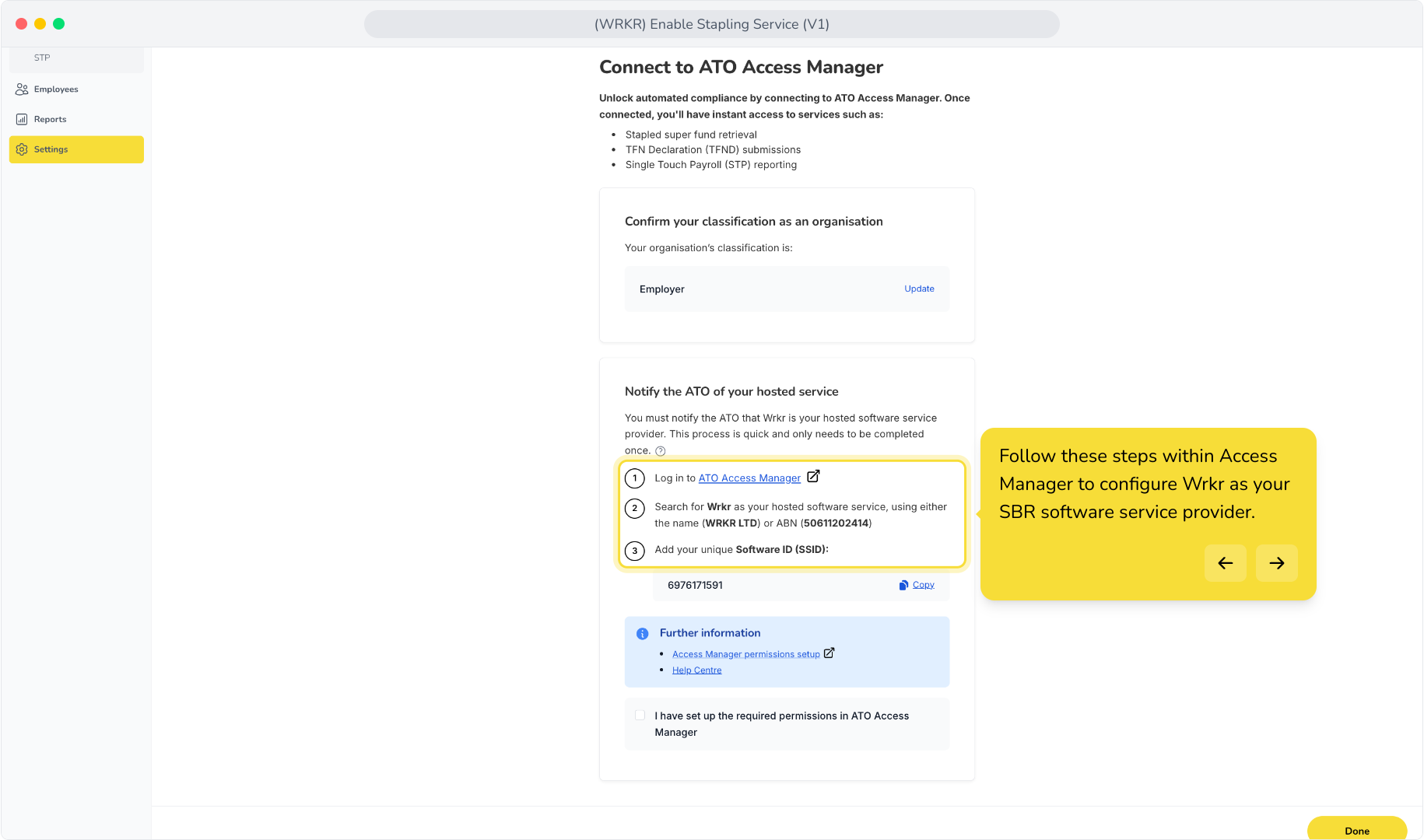Screen dimensions: 1424x840
Task: Click the yellow Done button
Action: click(x=1357, y=829)
